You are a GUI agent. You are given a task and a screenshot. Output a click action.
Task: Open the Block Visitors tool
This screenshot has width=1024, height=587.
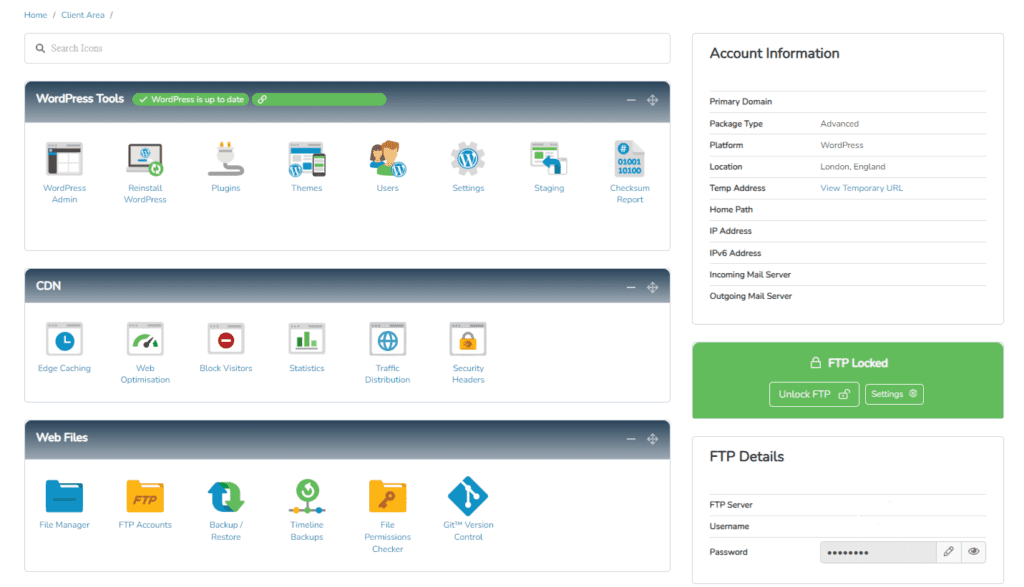click(225, 340)
